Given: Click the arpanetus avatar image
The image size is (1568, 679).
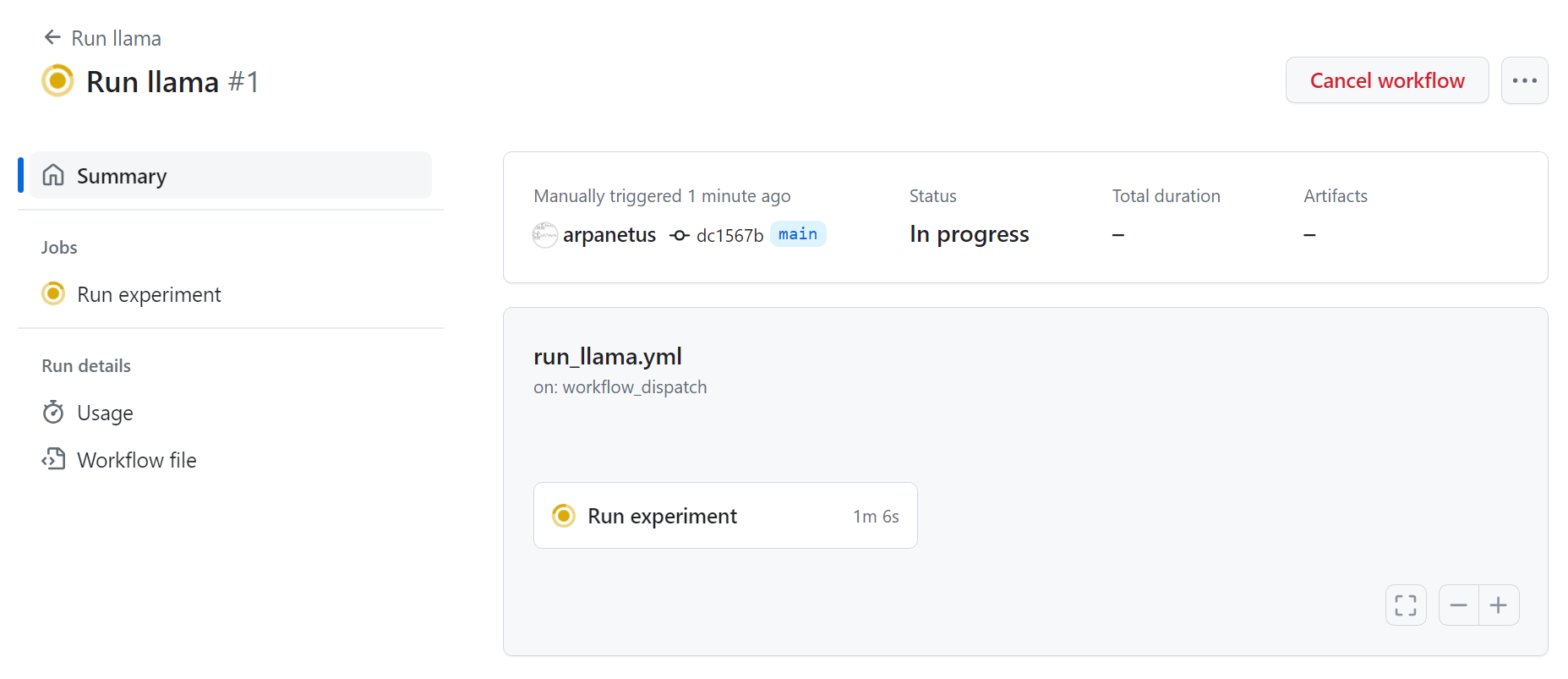Looking at the screenshot, I should (545, 235).
